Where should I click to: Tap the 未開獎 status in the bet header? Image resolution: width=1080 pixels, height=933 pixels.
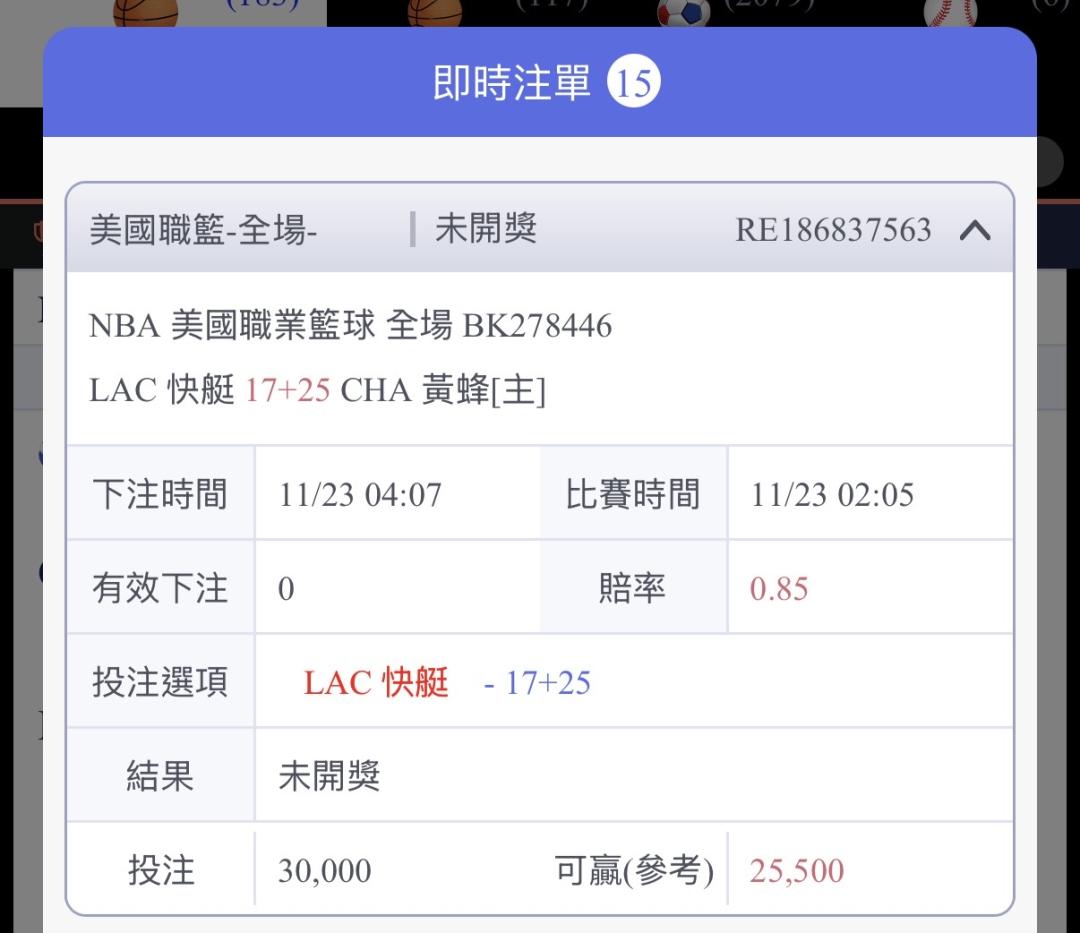(486, 230)
